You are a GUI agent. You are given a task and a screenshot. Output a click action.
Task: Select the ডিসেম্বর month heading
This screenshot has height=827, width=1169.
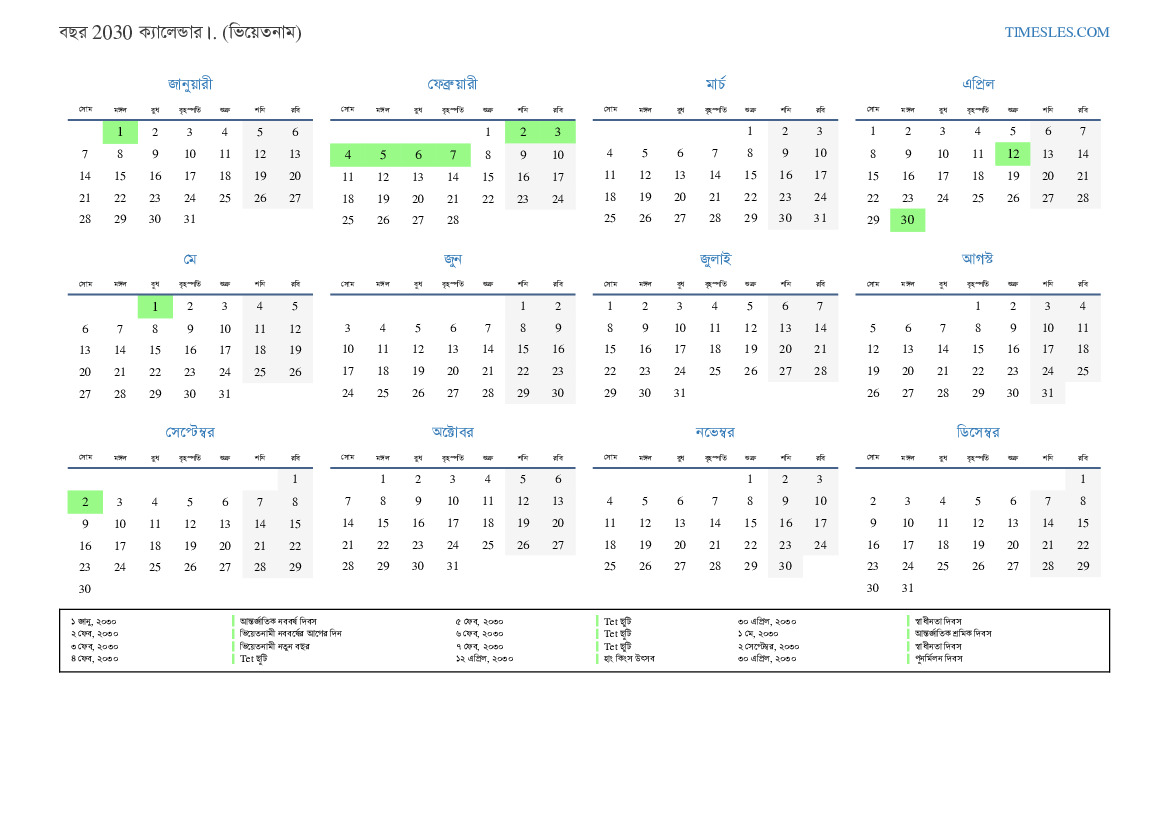click(977, 432)
